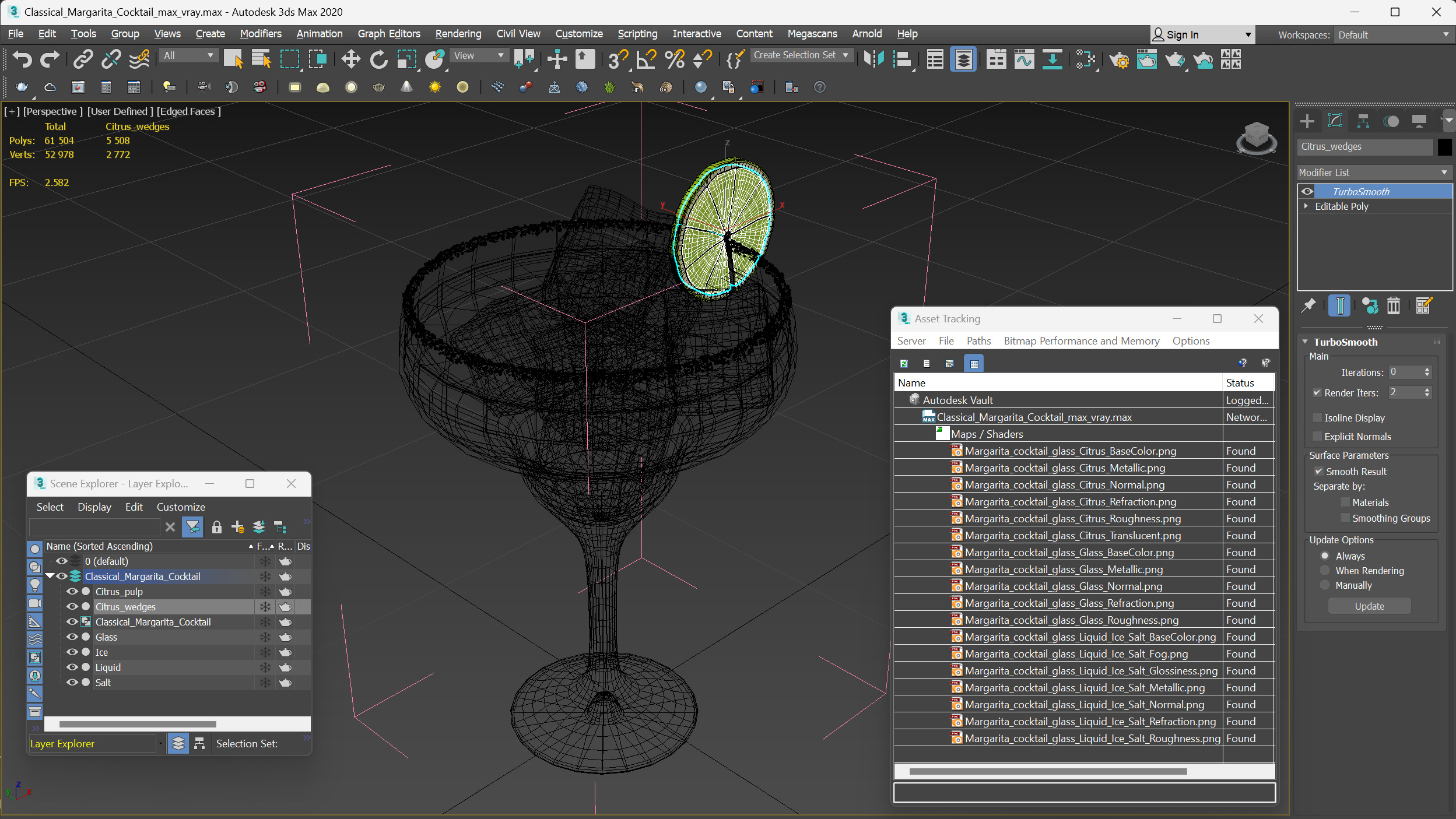The width and height of the screenshot is (1456, 819).
Task: Select When Rendering update option
Action: [x=1325, y=571]
